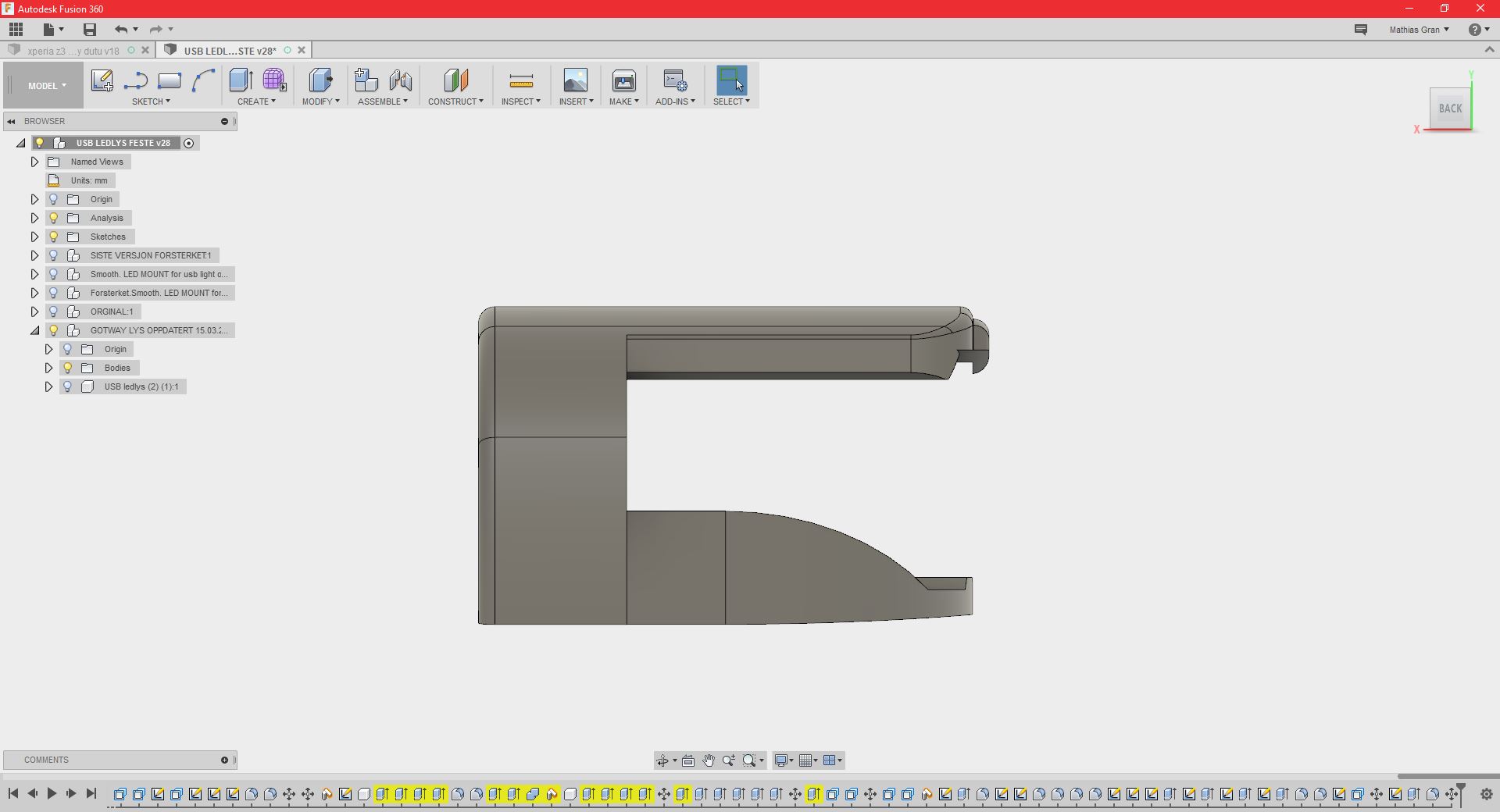Image resolution: width=1500 pixels, height=812 pixels.
Task: Open the comments notification icon
Action: (x=1361, y=29)
